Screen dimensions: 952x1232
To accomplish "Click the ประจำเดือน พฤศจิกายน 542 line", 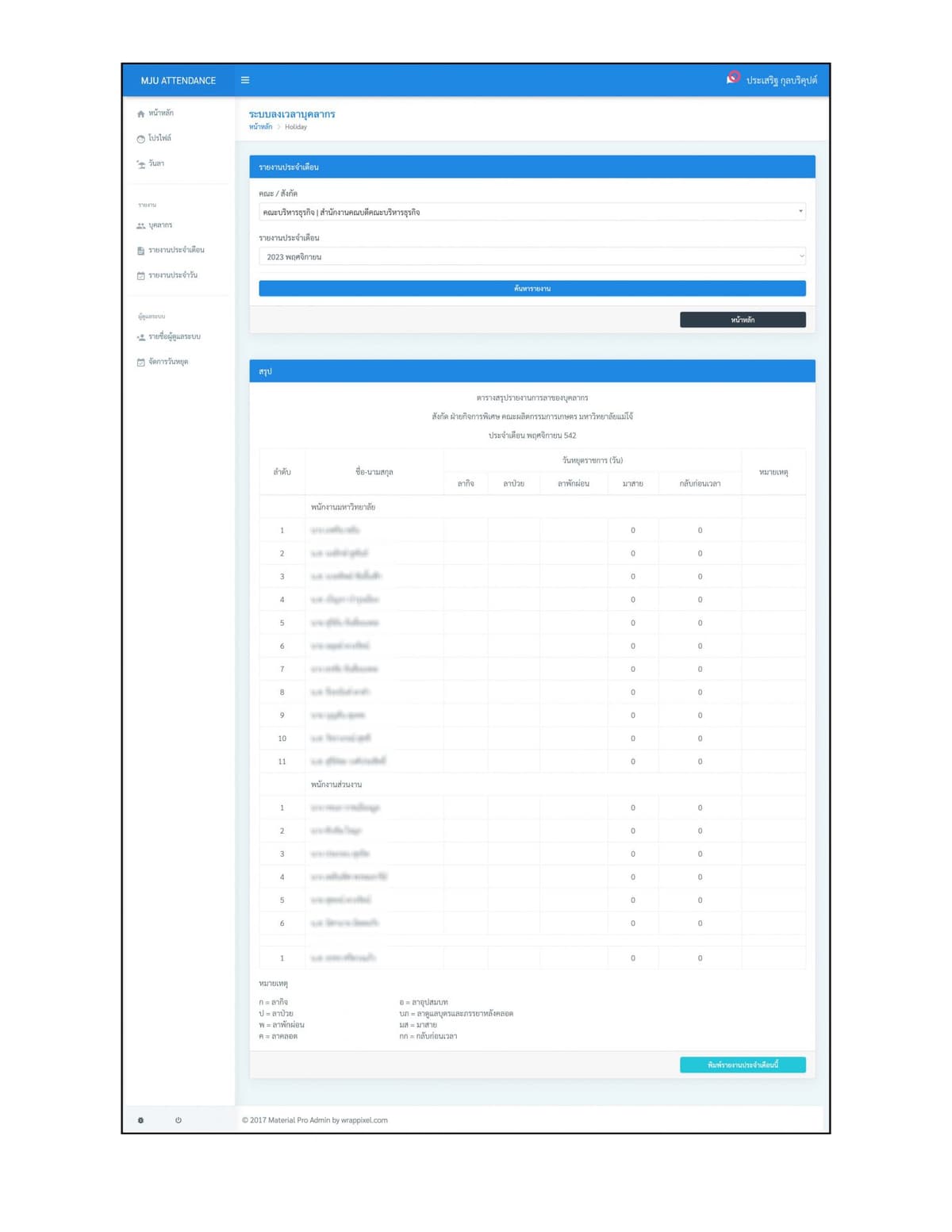I will (x=532, y=436).
